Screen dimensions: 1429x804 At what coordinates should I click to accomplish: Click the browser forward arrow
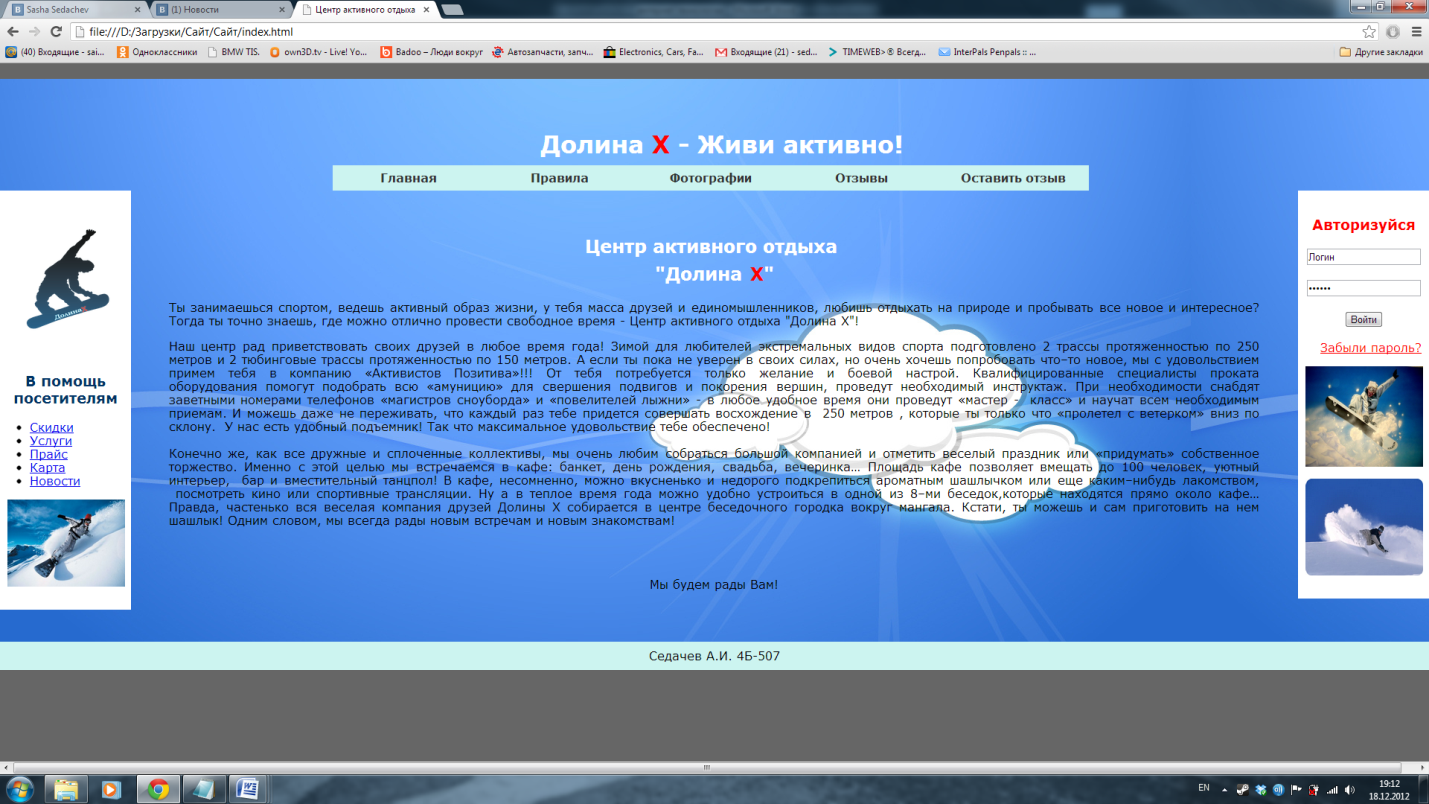click(x=34, y=32)
